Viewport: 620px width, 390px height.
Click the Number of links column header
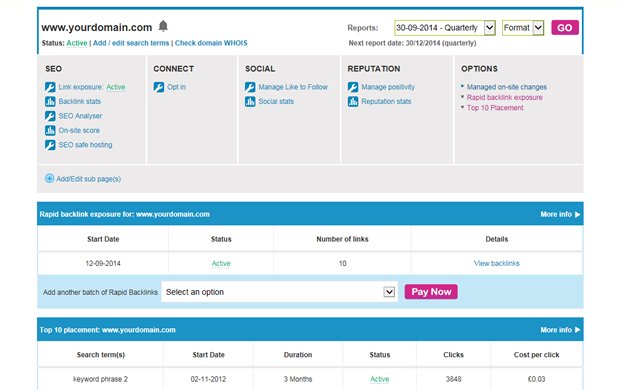(342, 239)
